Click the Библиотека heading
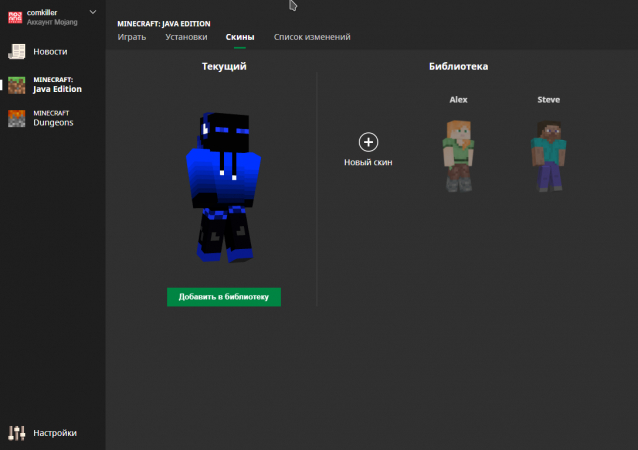 pyautogui.click(x=458, y=66)
